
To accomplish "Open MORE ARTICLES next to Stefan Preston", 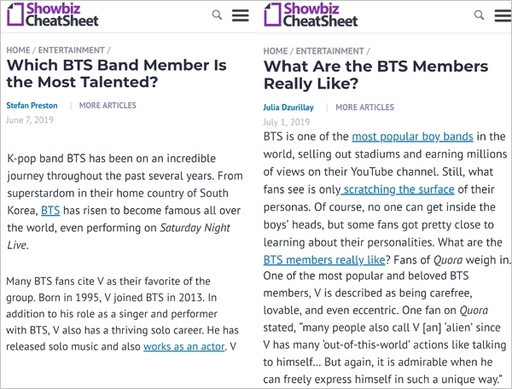I will pos(108,106).
